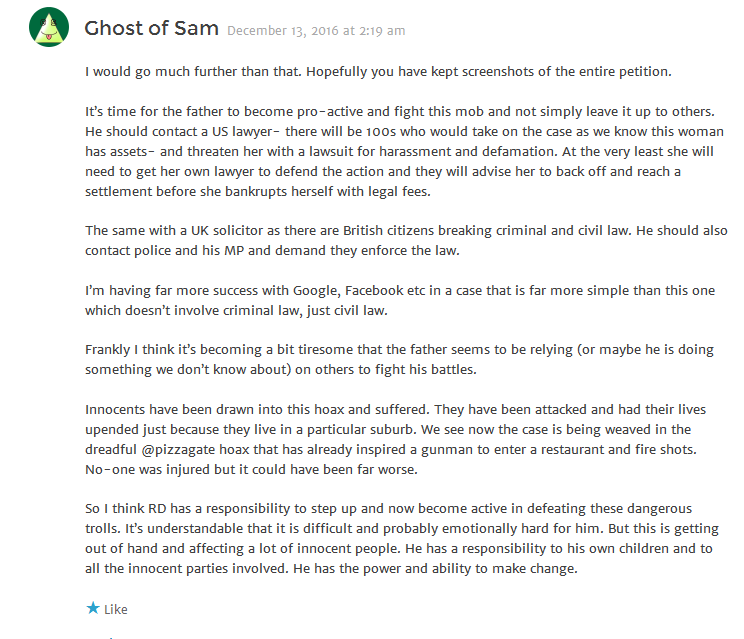Click the blue Like star icon
Viewport: 744px width, 639px height.
pyautogui.click(x=93, y=608)
